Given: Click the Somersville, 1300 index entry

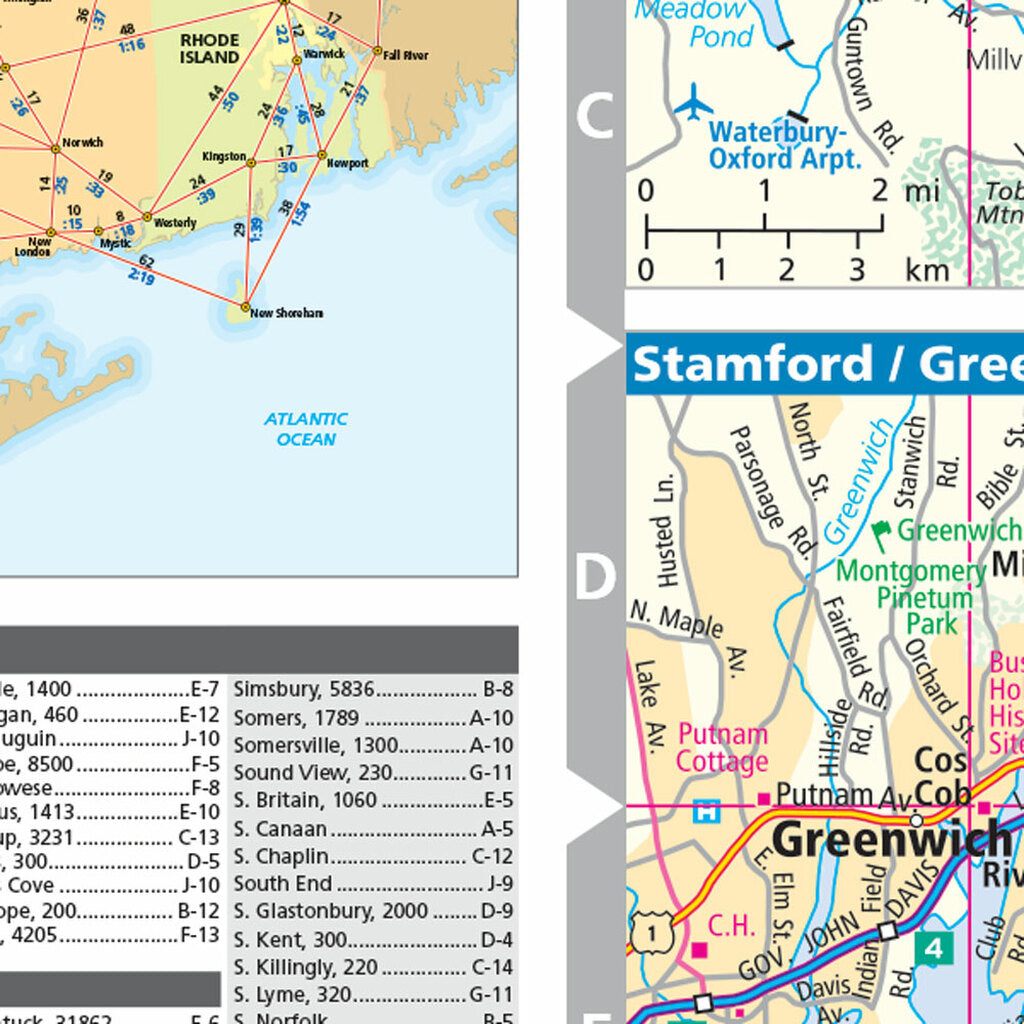Looking at the screenshot, I should coord(373,745).
